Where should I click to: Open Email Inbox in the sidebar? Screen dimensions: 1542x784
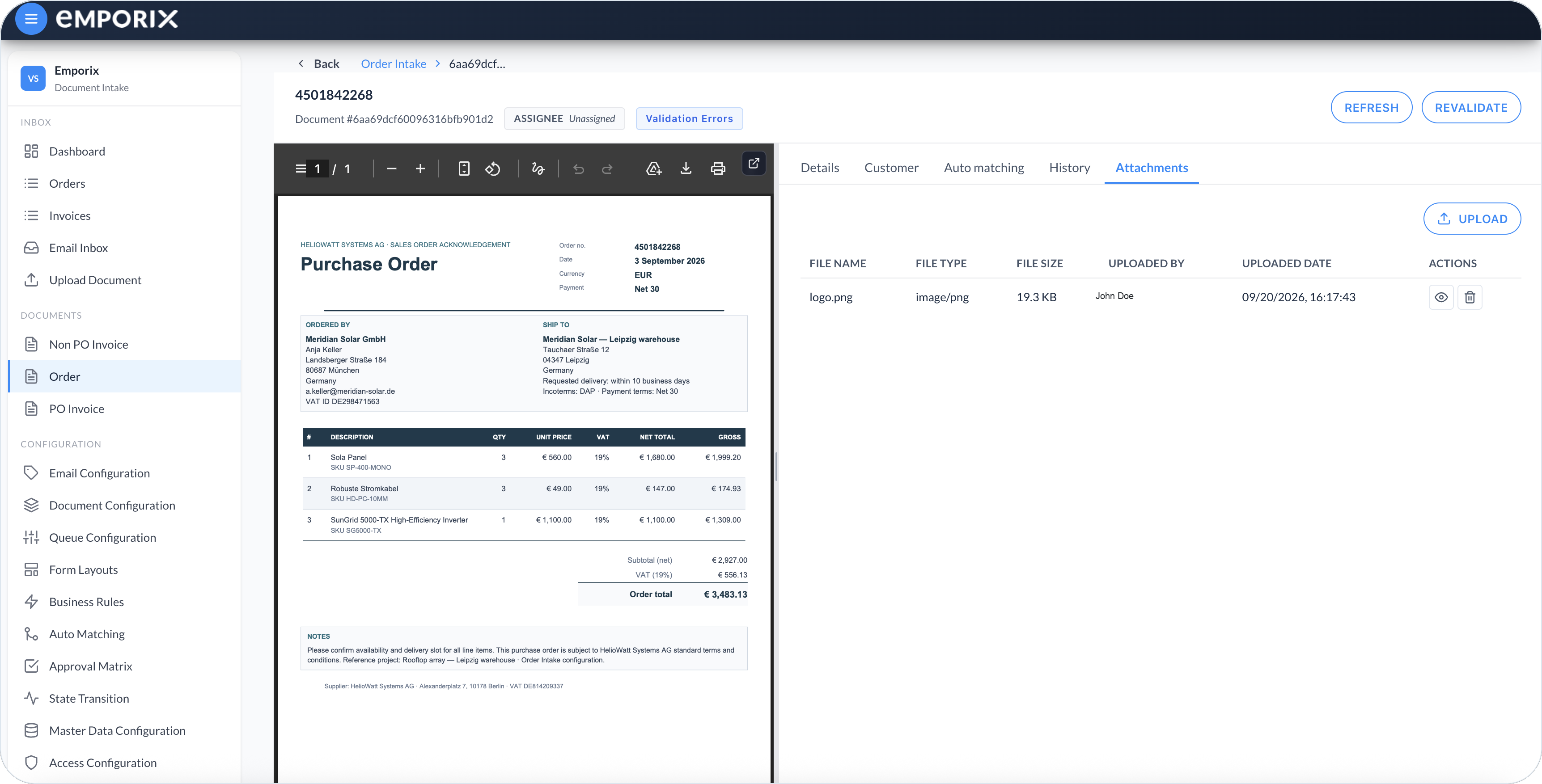click(124, 249)
